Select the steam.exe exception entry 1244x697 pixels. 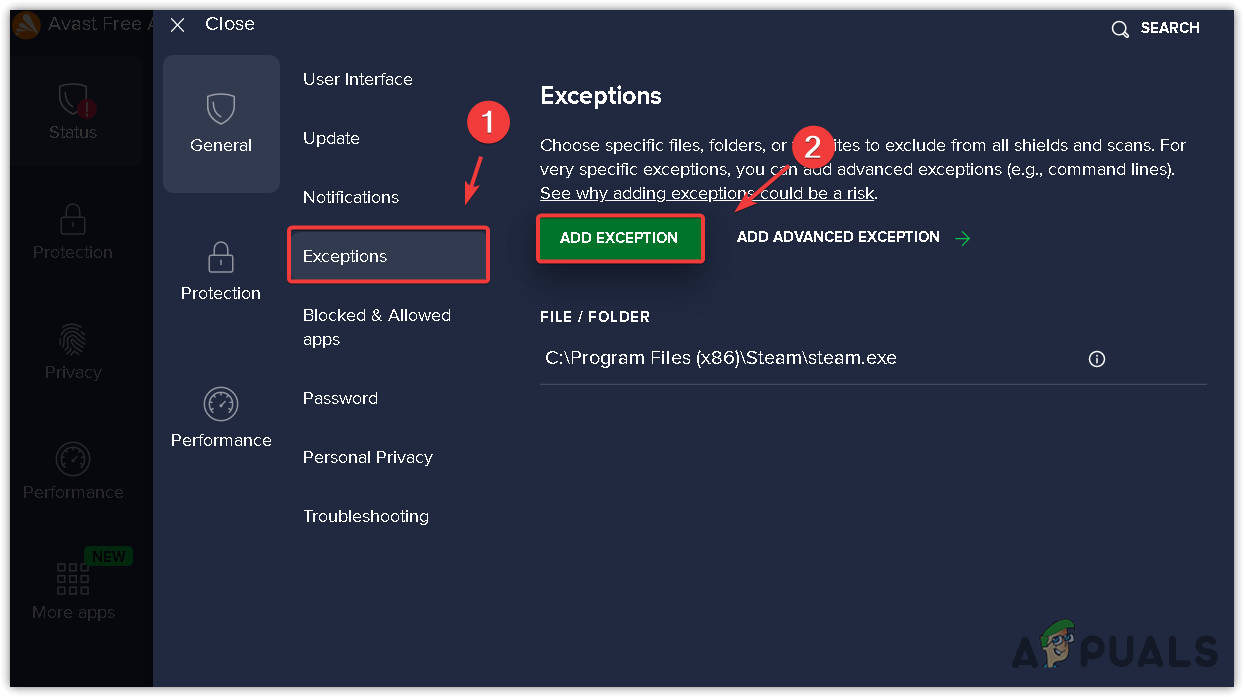tap(721, 358)
